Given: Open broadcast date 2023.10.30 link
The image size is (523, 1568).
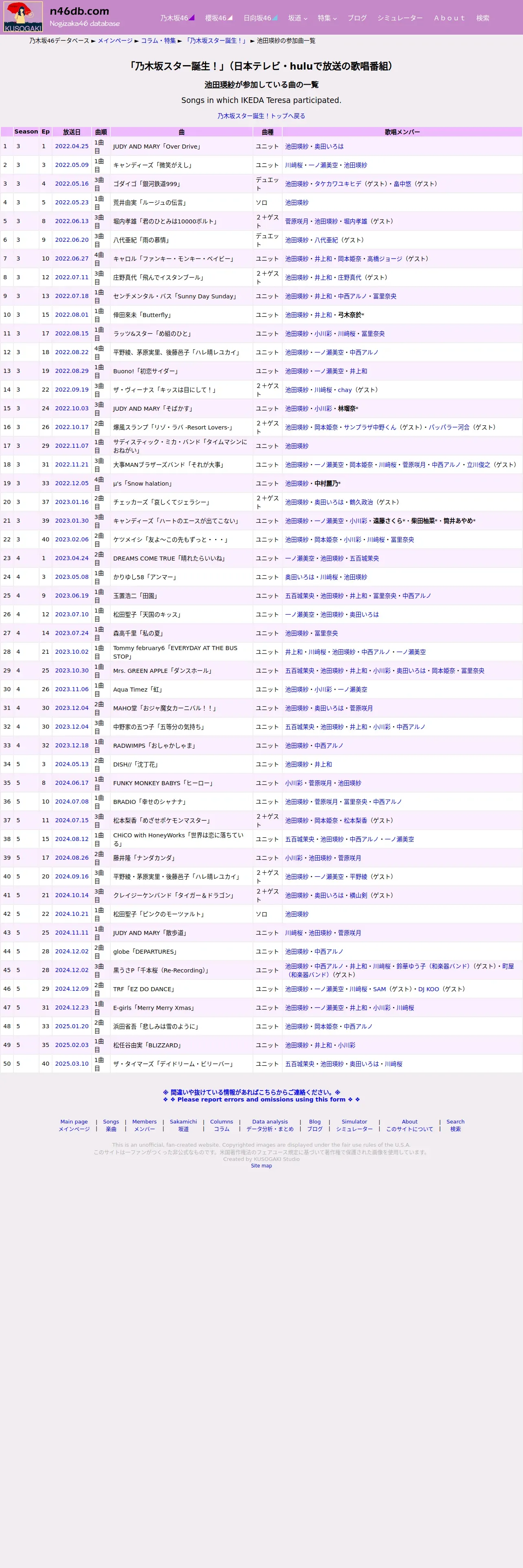Looking at the screenshot, I should coord(72,671).
